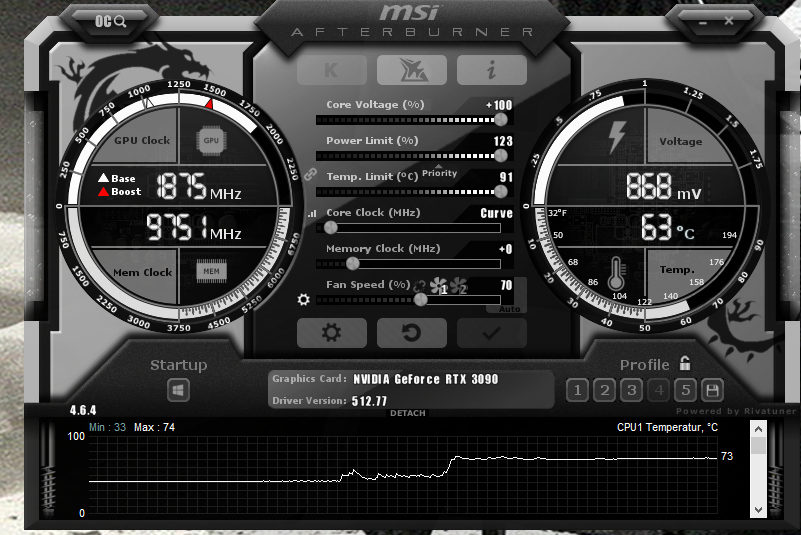This screenshot has height=535, width=801.
Task: Reset settings with the circular arrow button
Action: [412, 333]
